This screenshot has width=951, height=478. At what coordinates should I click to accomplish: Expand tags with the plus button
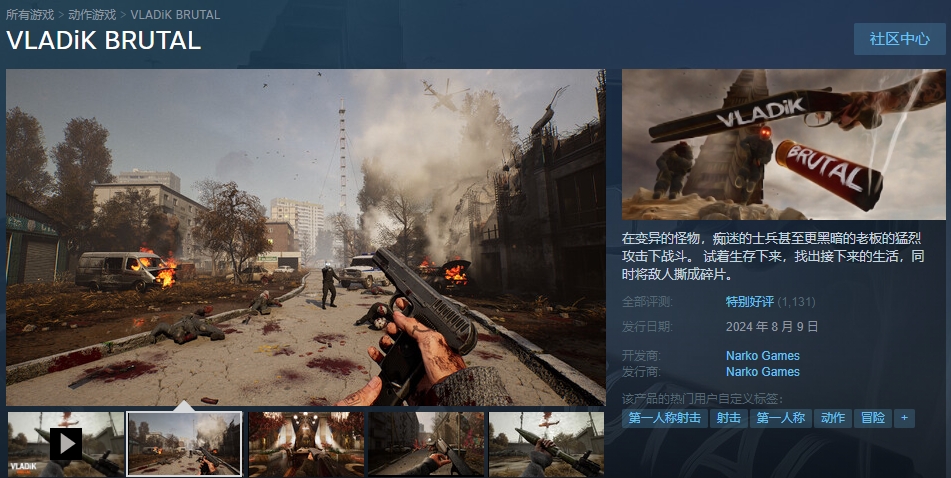click(904, 418)
